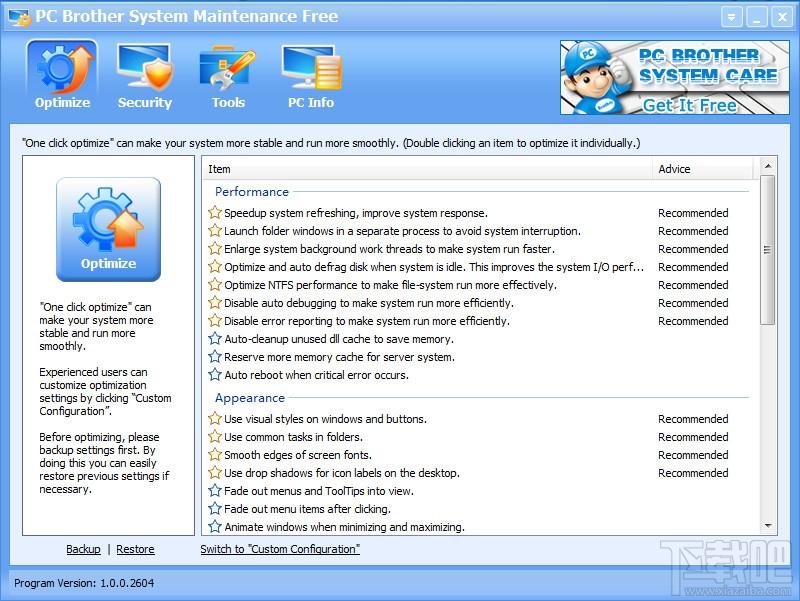Close the PC Brother window
The width and height of the screenshot is (800, 601).
coord(782,18)
